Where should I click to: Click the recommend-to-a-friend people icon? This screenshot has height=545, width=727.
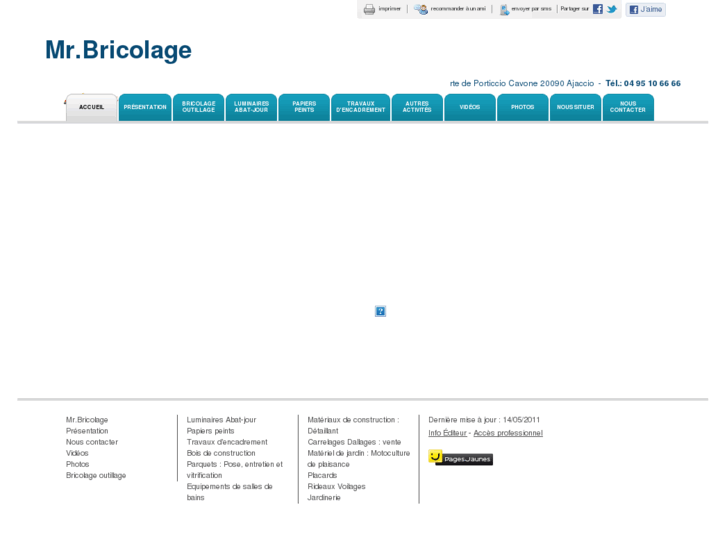pos(421,9)
